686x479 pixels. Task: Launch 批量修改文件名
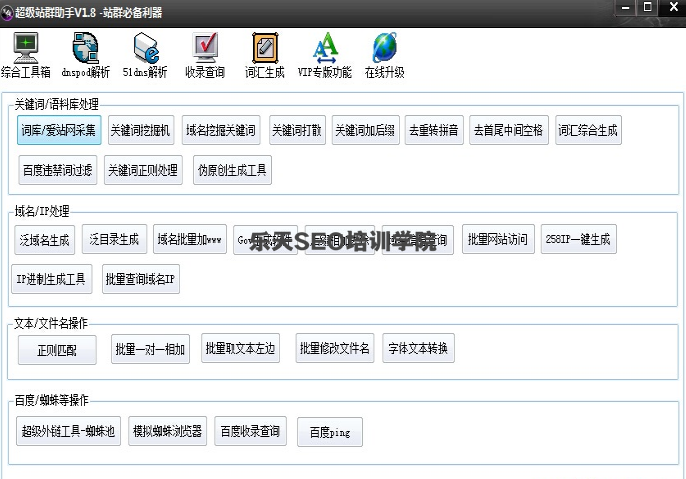pyautogui.click(x=335, y=348)
